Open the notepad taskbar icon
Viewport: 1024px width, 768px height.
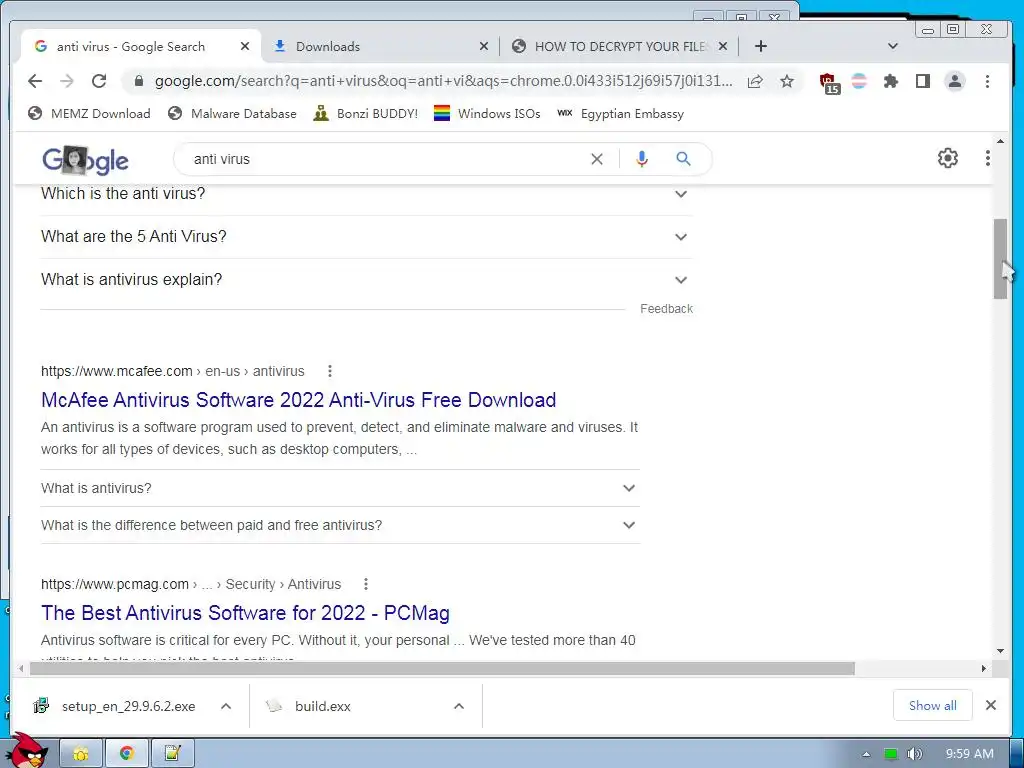(172, 754)
